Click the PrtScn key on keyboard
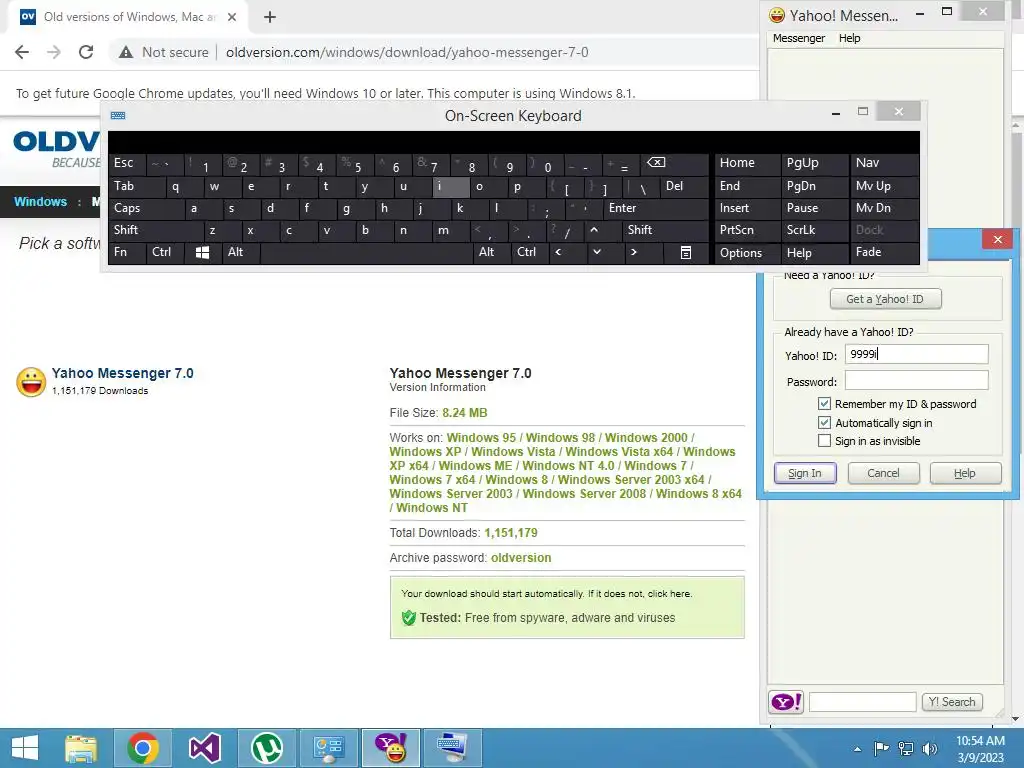This screenshot has width=1024, height=768. click(747, 230)
